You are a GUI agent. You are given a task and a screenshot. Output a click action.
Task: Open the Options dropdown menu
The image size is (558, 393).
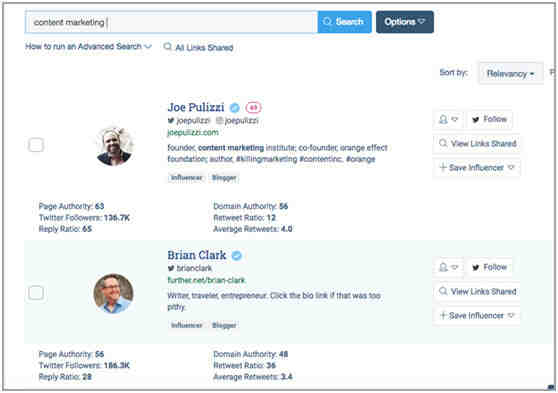(405, 22)
